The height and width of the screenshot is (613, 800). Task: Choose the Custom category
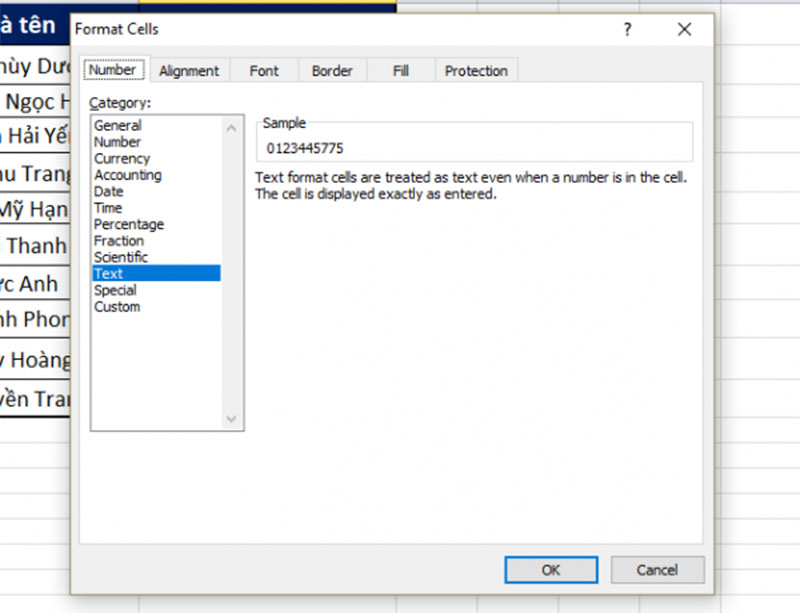117,307
